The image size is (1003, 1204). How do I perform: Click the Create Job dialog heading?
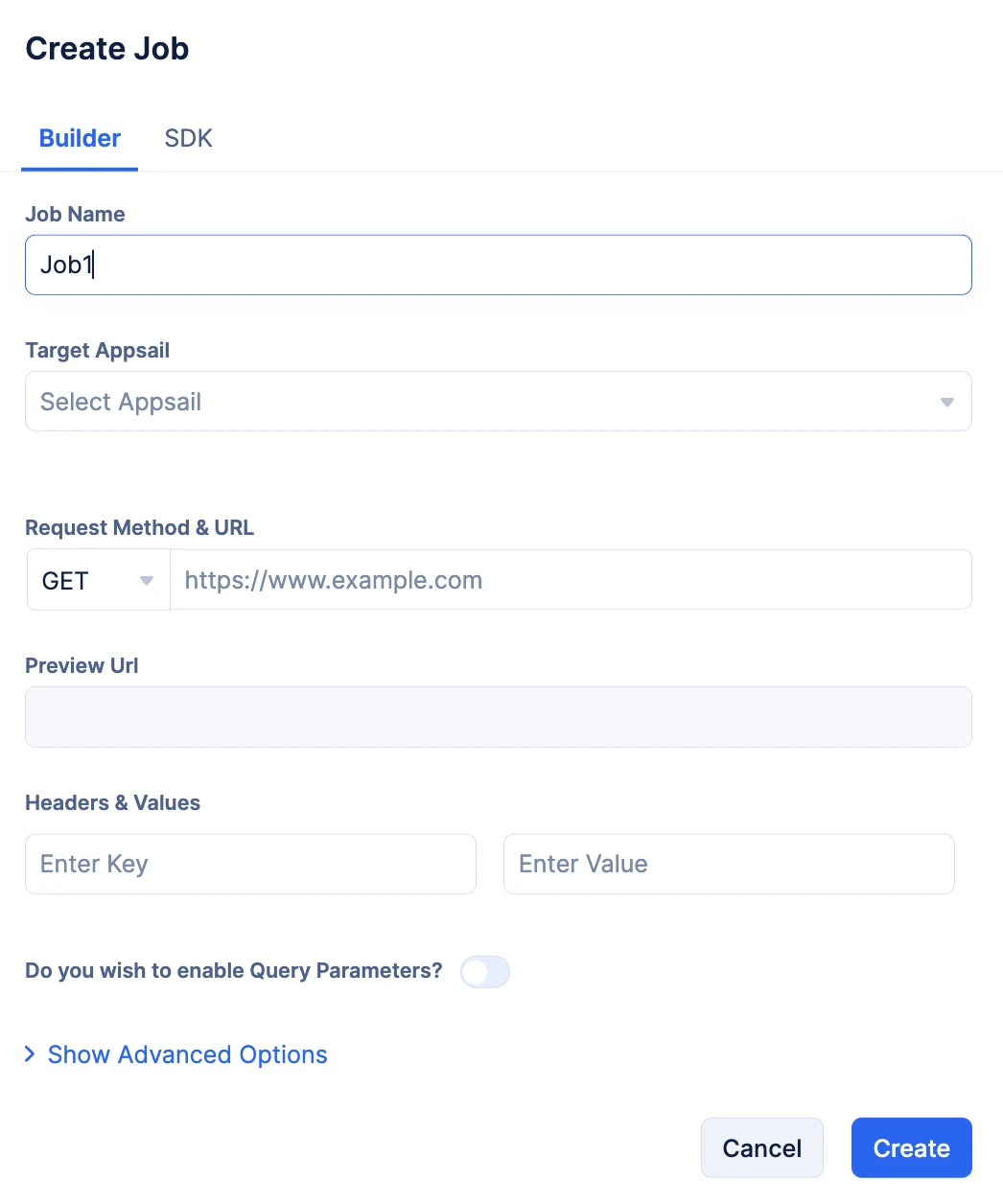click(107, 49)
